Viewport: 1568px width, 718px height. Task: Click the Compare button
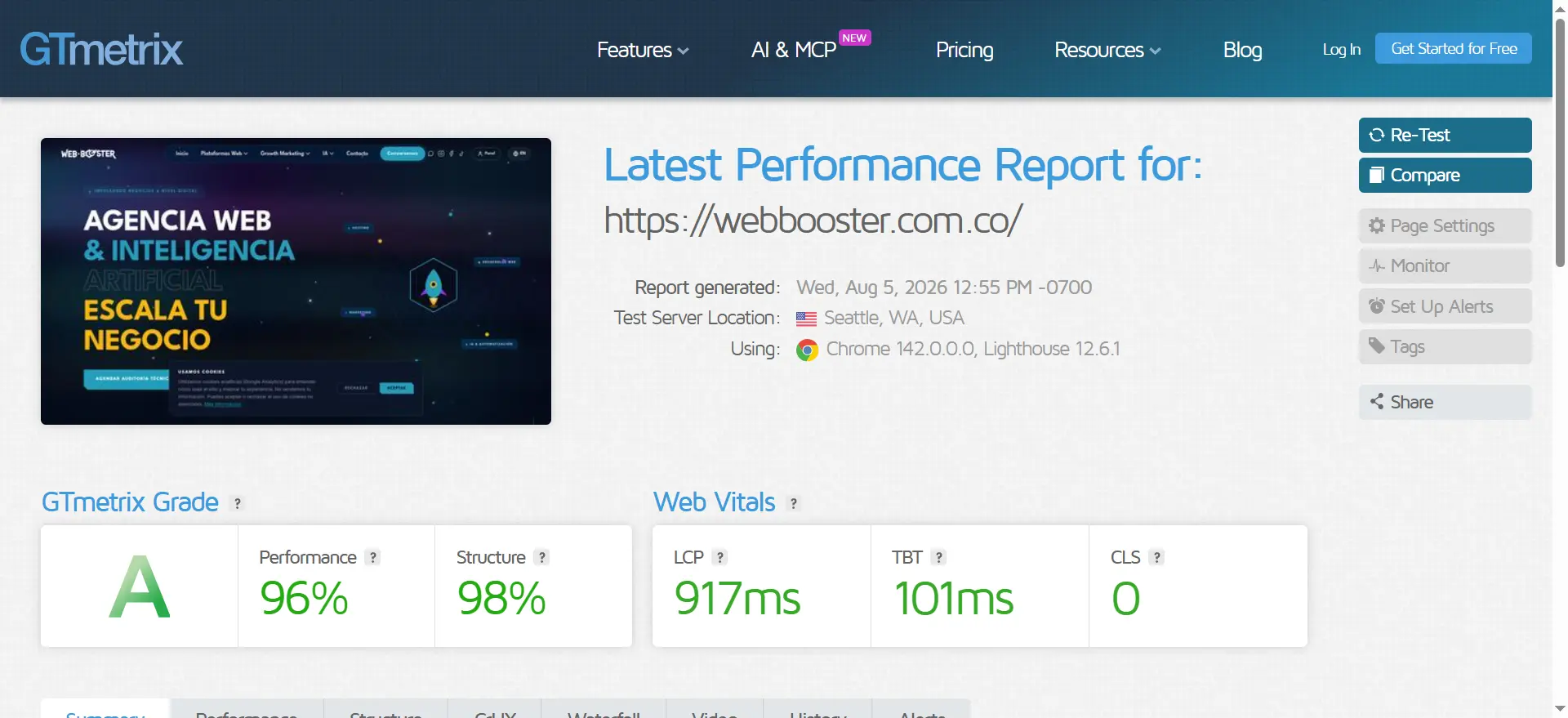[x=1445, y=175]
